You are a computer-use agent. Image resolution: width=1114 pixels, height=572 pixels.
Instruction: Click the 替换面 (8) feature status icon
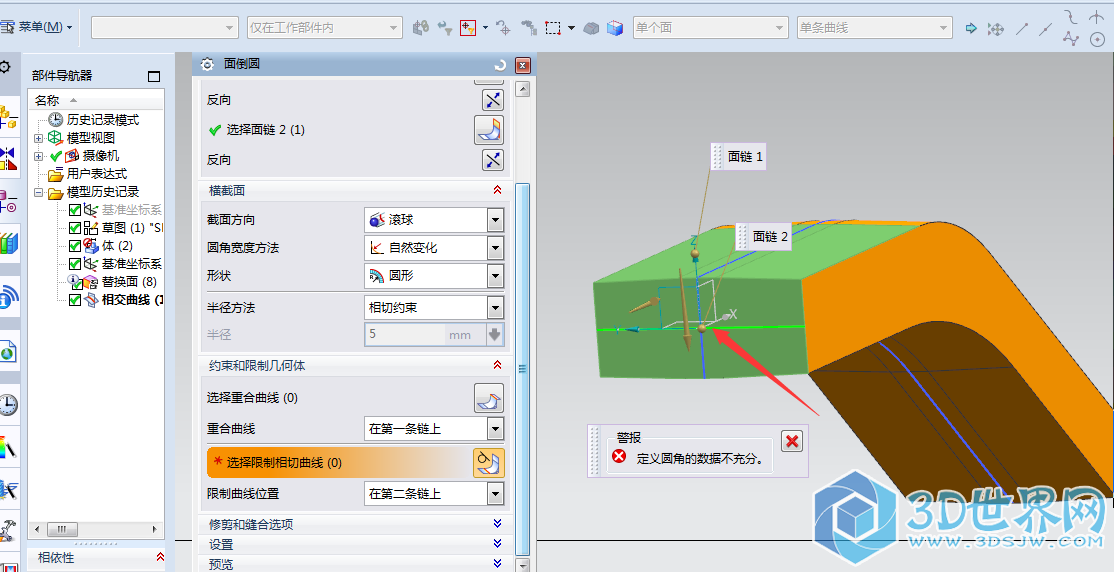click(x=75, y=281)
